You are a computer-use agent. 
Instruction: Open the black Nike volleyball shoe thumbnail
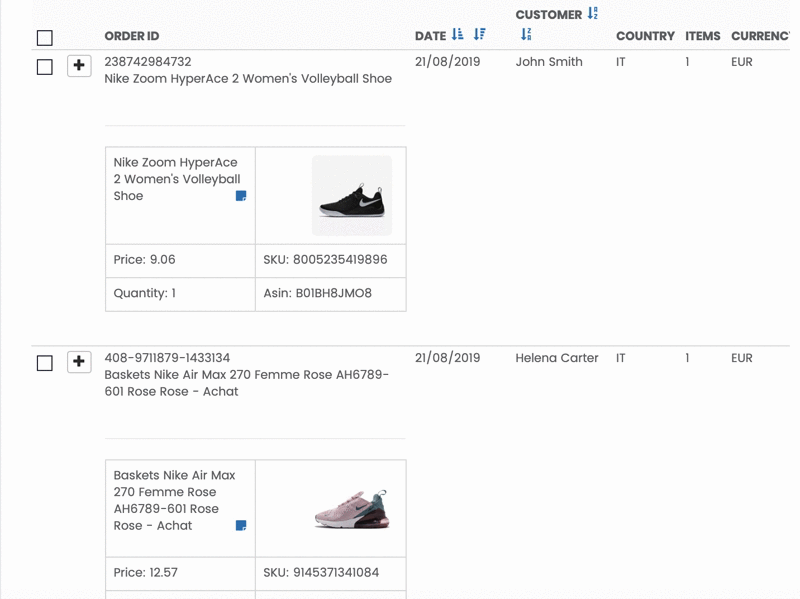[352, 195]
